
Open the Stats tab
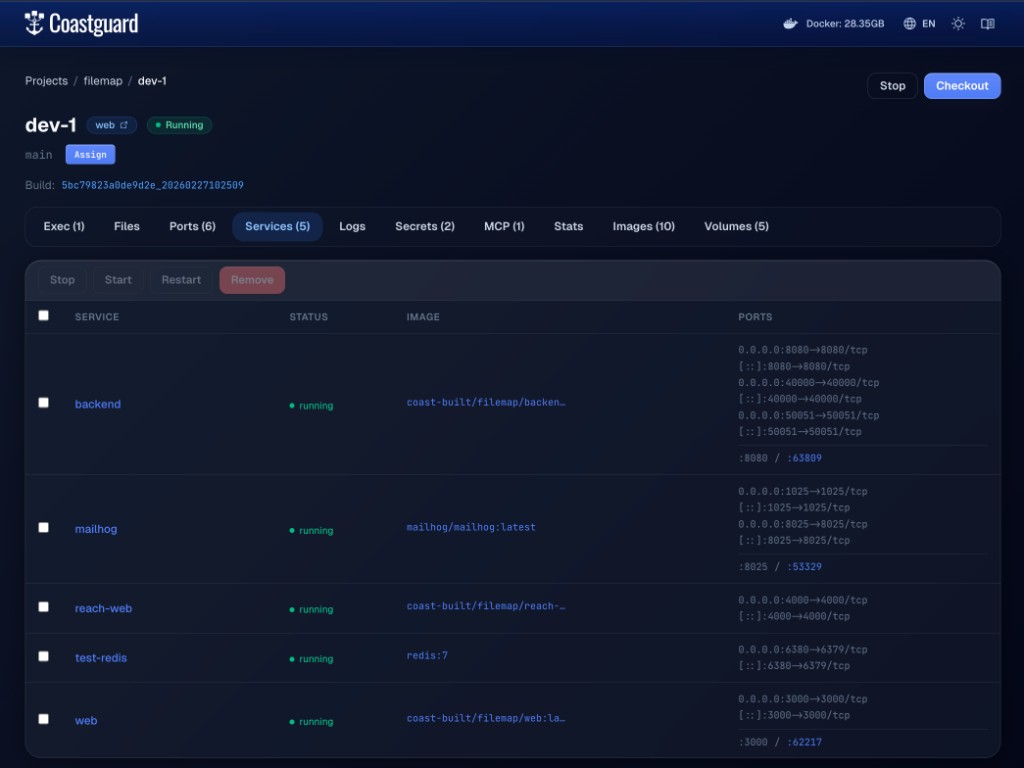point(568,226)
